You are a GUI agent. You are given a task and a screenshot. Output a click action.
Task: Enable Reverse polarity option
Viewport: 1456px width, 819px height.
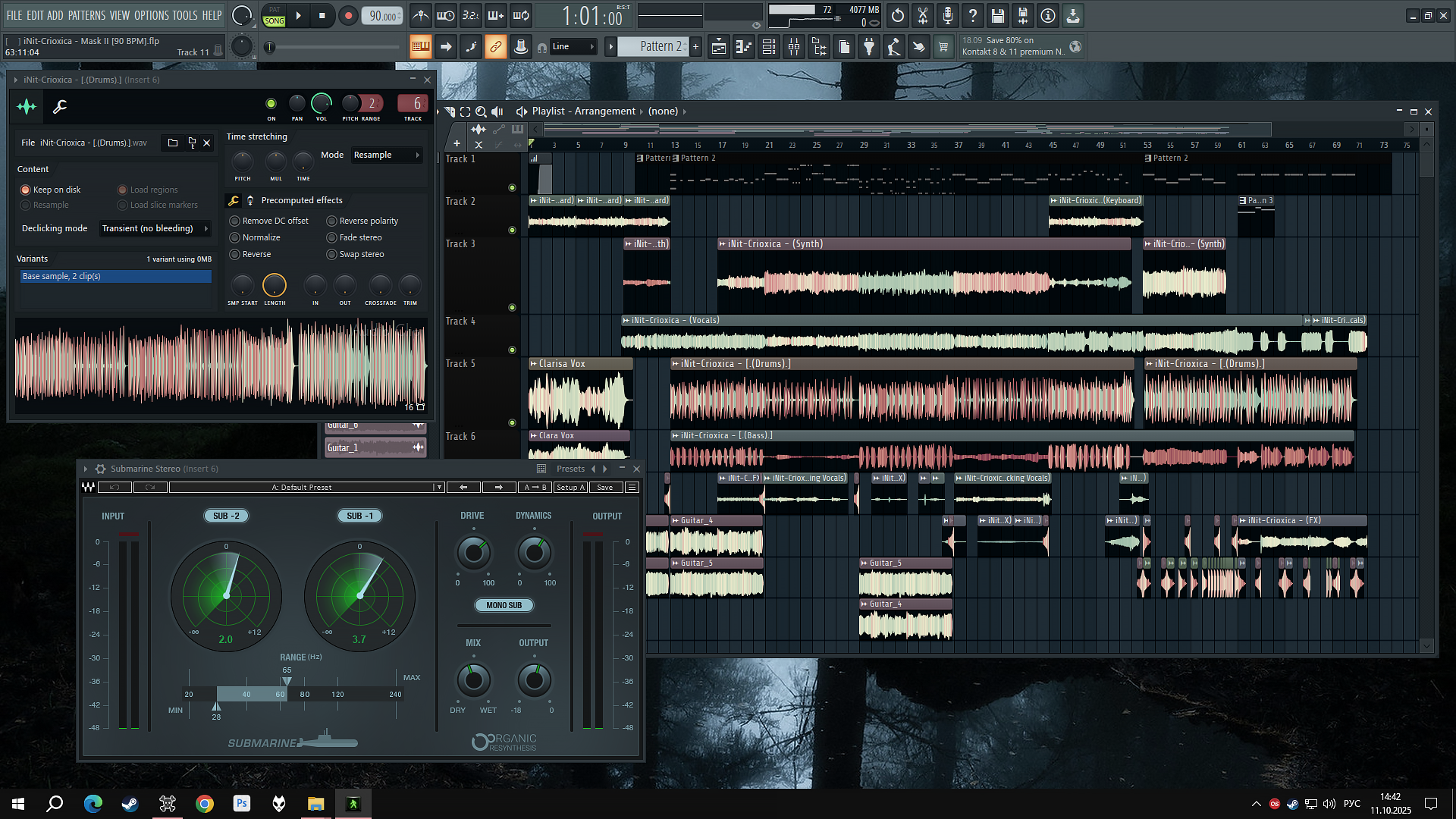[332, 221]
